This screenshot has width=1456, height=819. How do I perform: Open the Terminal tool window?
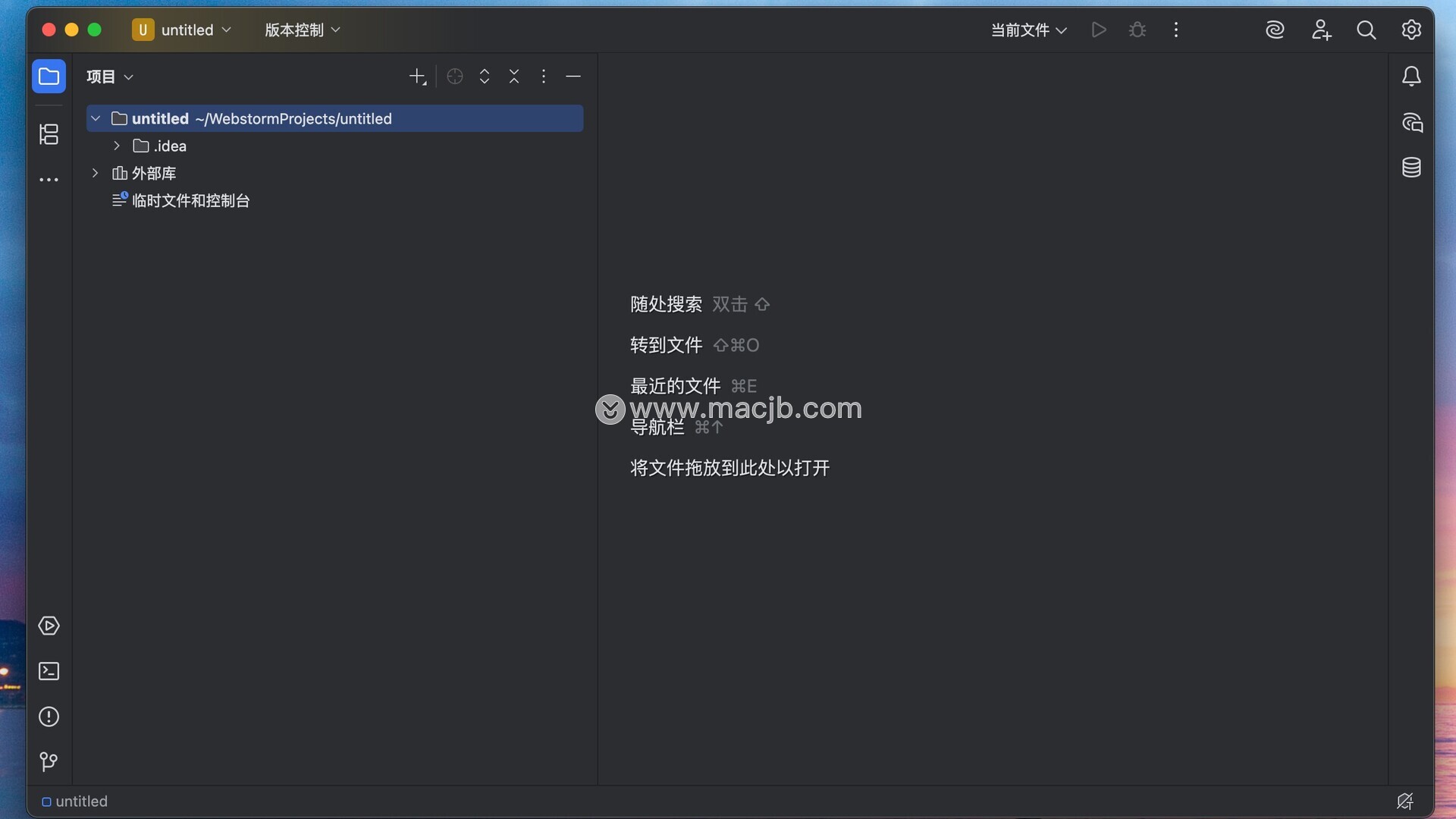tap(49, 671)
